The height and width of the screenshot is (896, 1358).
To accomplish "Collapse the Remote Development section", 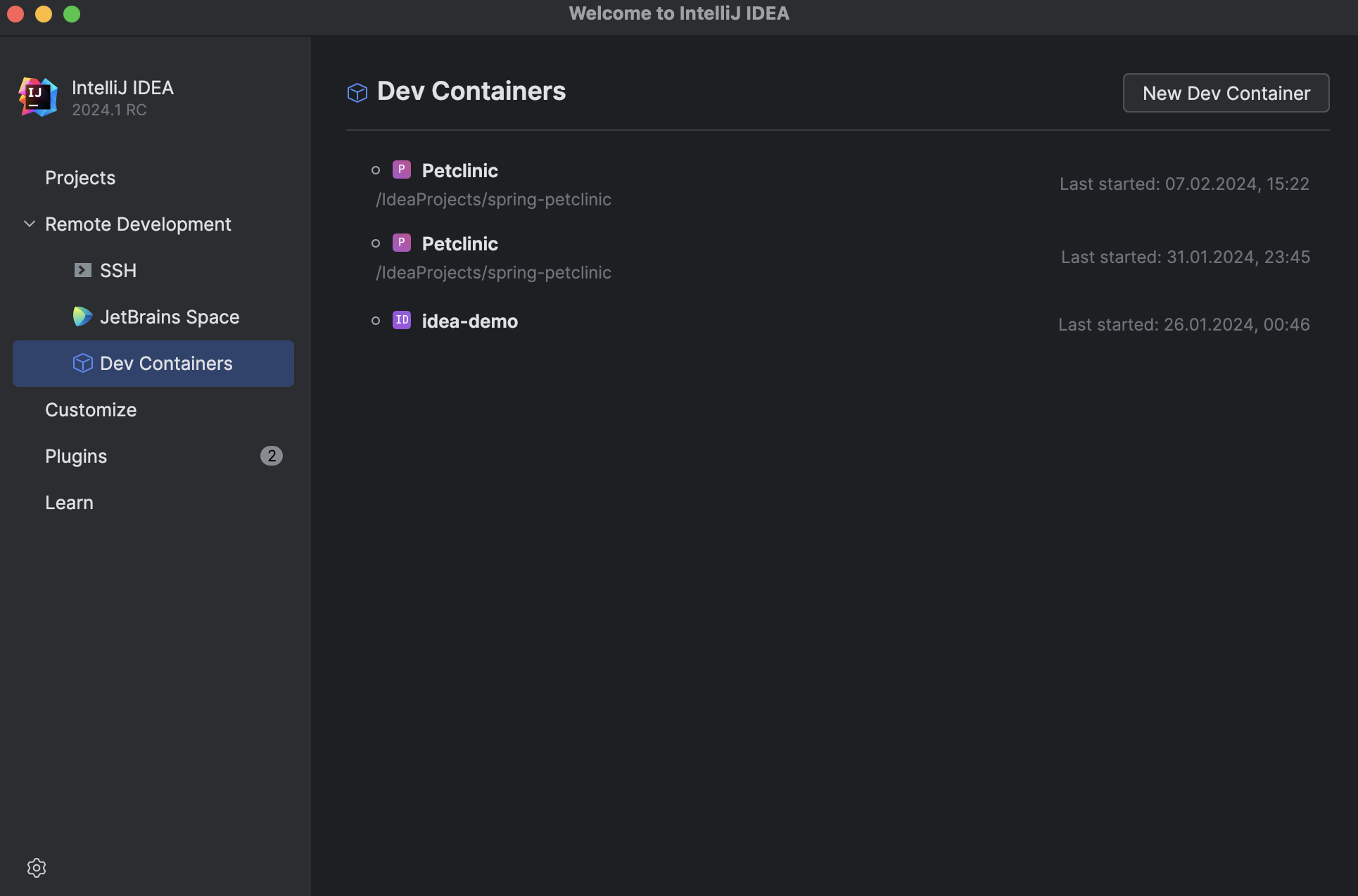I will (29, 224).
